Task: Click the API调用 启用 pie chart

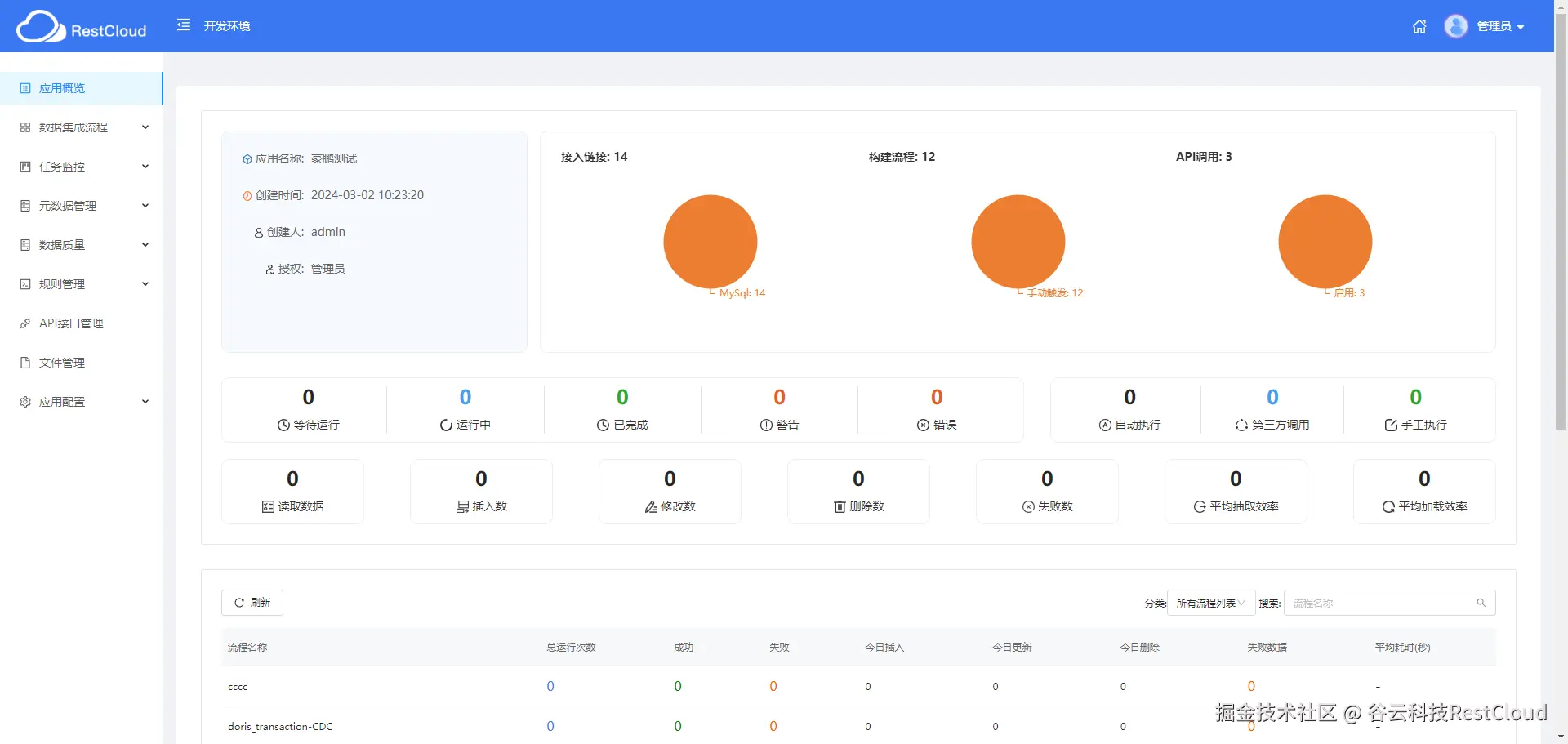Action: click(1325, 242)
